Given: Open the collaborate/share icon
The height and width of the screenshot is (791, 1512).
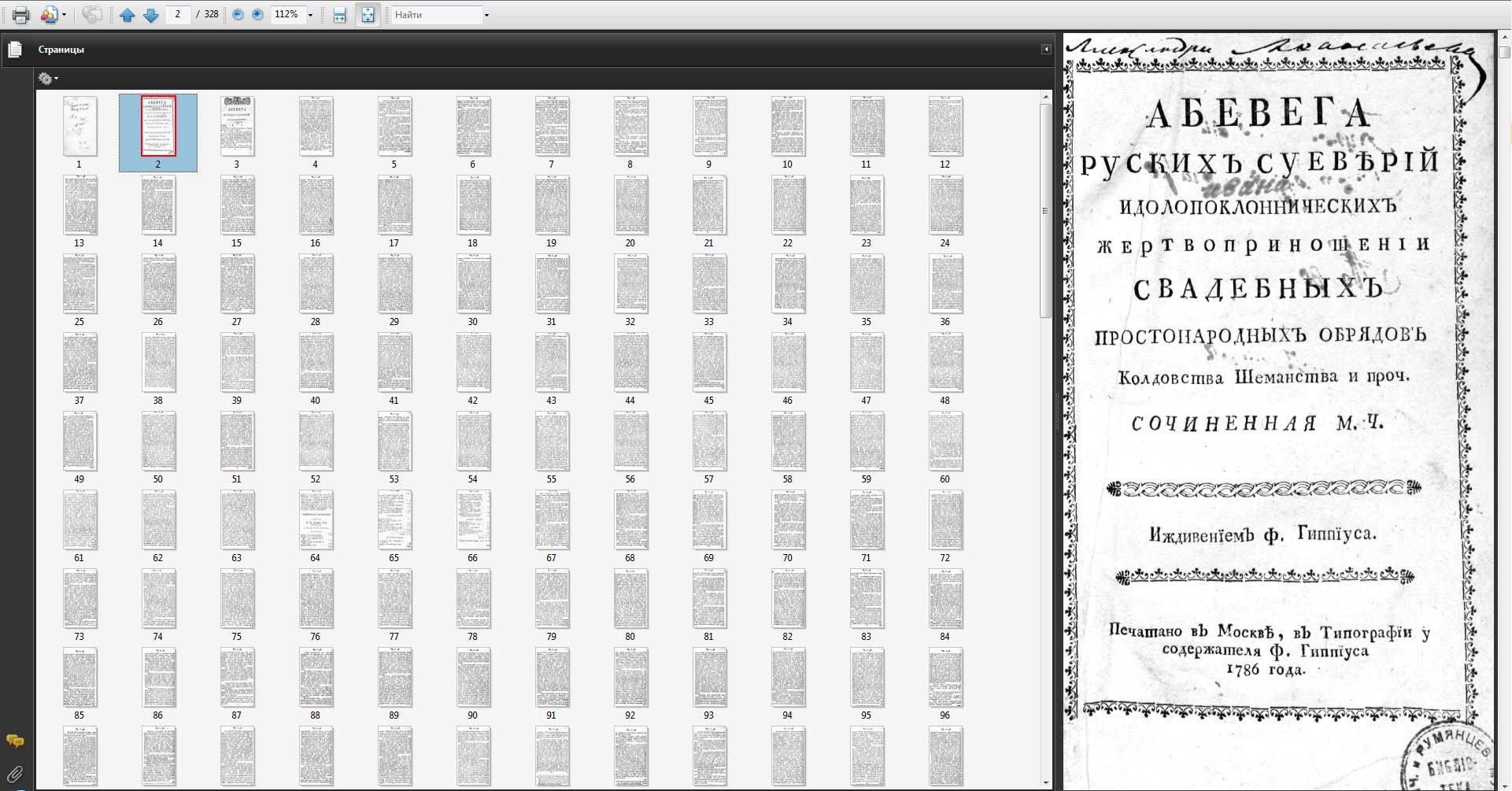Looking at the screenshot, I should click(x=50, y=15).
